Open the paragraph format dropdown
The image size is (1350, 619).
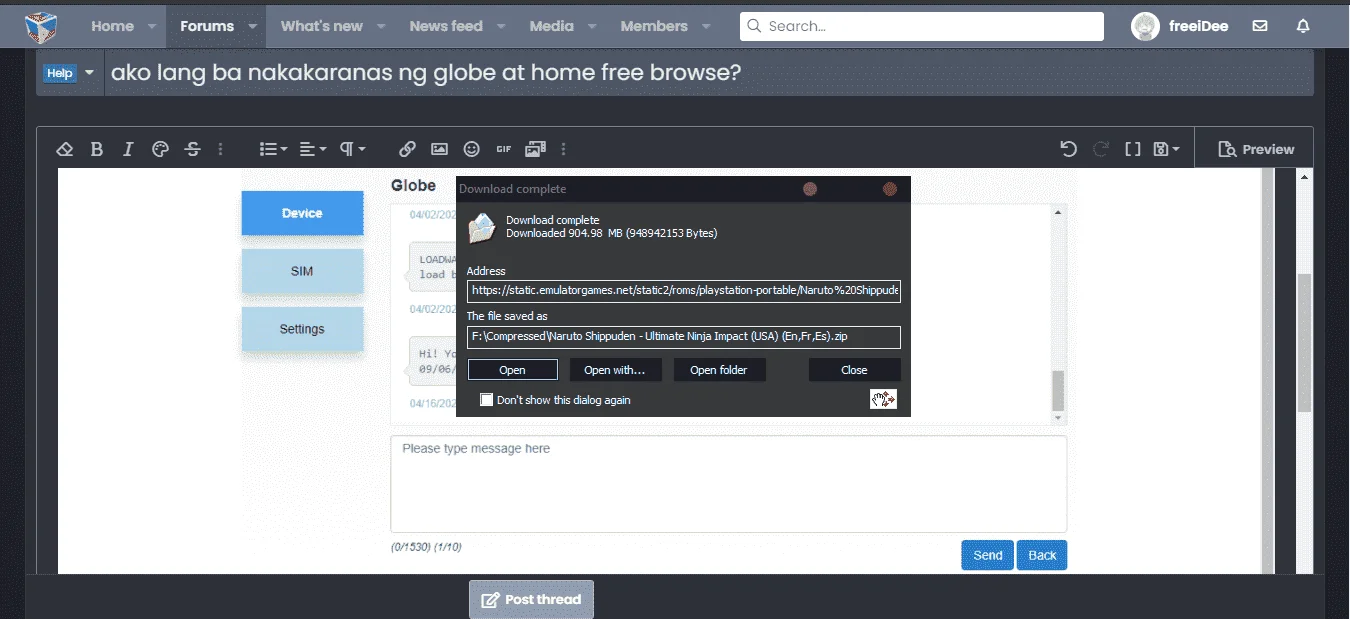[x=352, y=149]
